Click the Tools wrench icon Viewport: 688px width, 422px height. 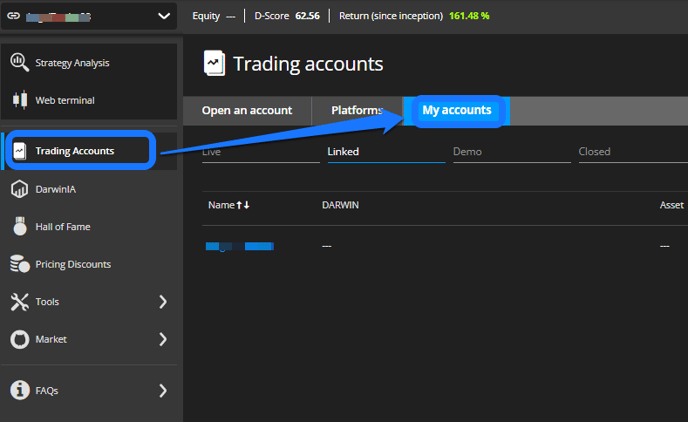pos(19,302)
